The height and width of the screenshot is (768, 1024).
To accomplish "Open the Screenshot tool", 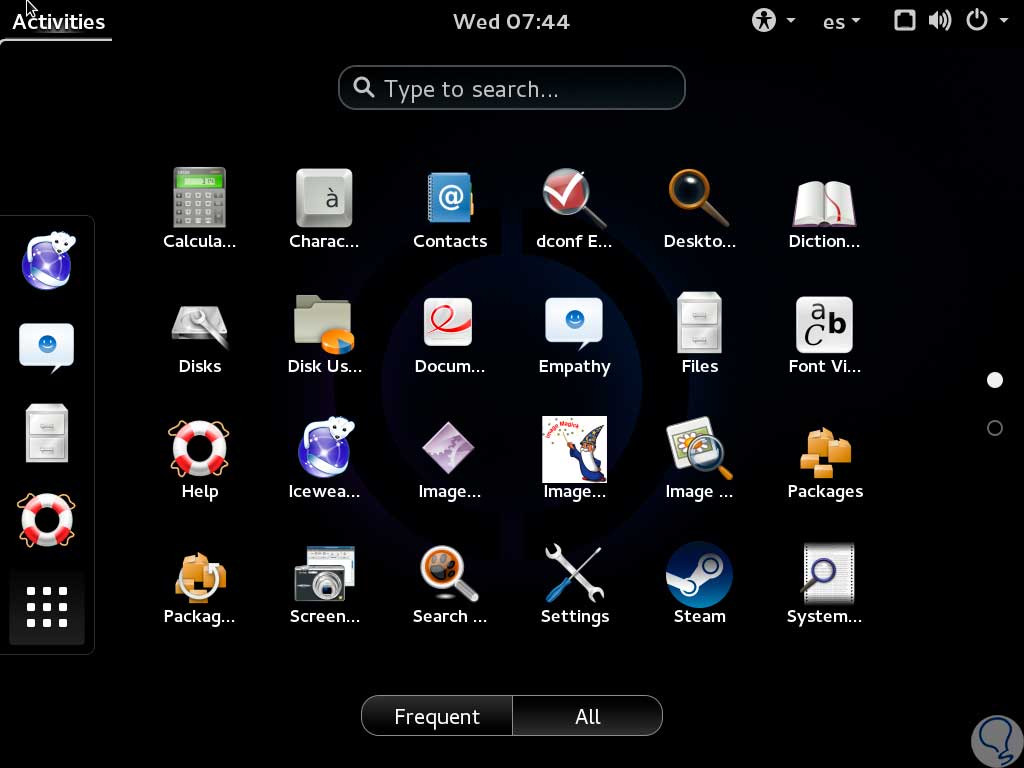I will (x=324, y=584).
